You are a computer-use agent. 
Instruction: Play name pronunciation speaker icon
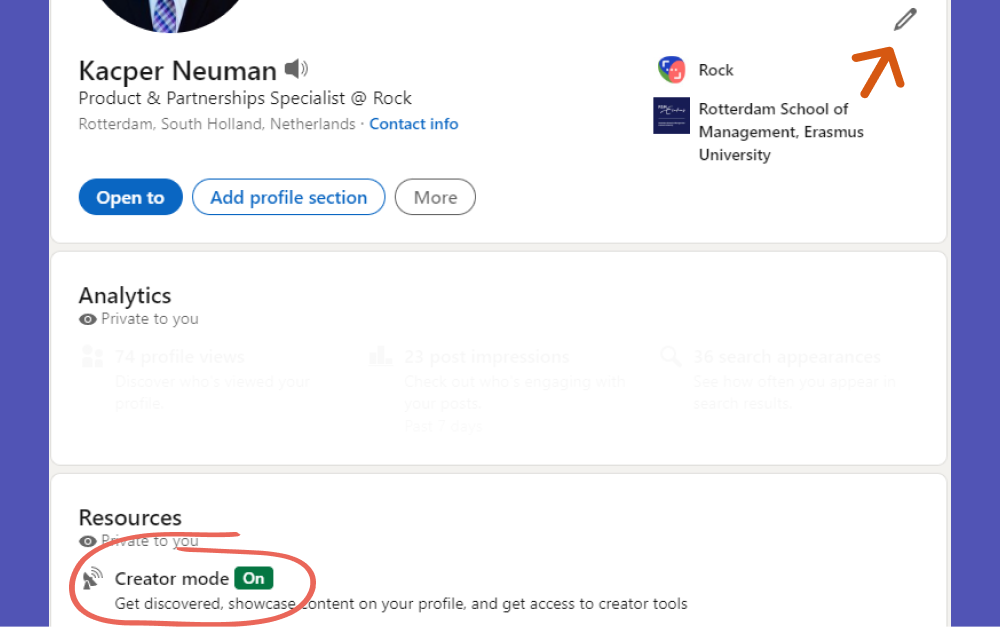coord(296,69)
